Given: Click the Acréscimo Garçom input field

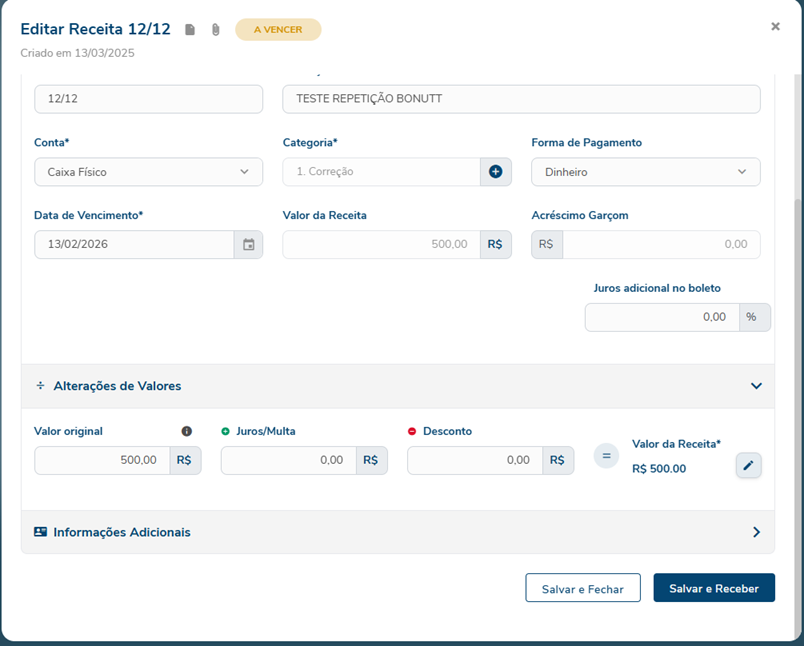Looking at the screenshot, I should click(x=660, y=245).
